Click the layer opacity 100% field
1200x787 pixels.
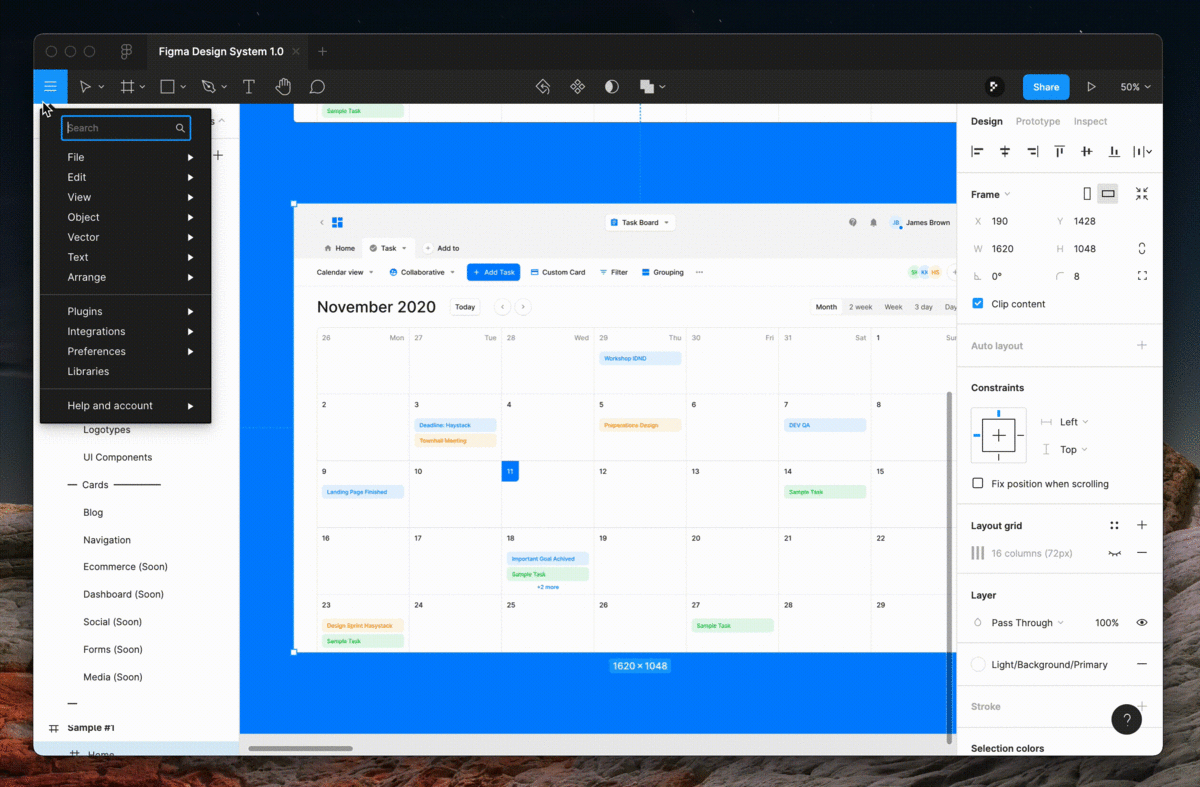tap(1107, 623)
